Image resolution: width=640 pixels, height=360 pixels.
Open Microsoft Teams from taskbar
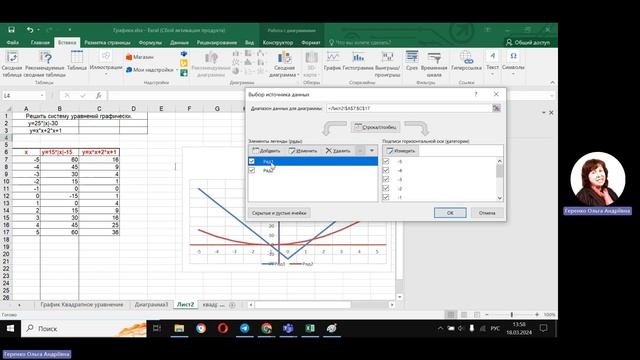click(288, 328)
